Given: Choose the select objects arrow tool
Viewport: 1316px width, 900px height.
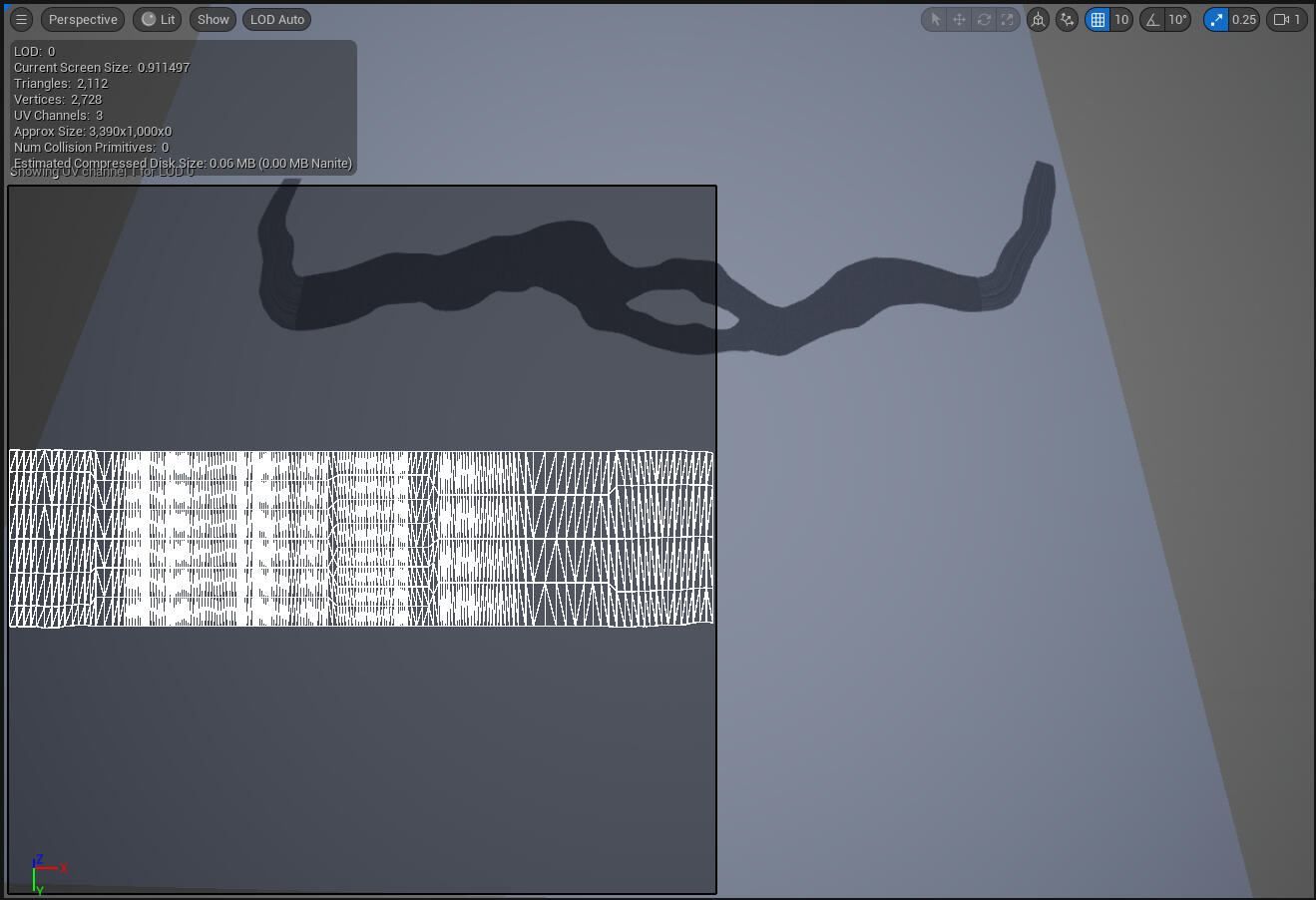Looking at the screenshot, I should click(x=935, y=20).
